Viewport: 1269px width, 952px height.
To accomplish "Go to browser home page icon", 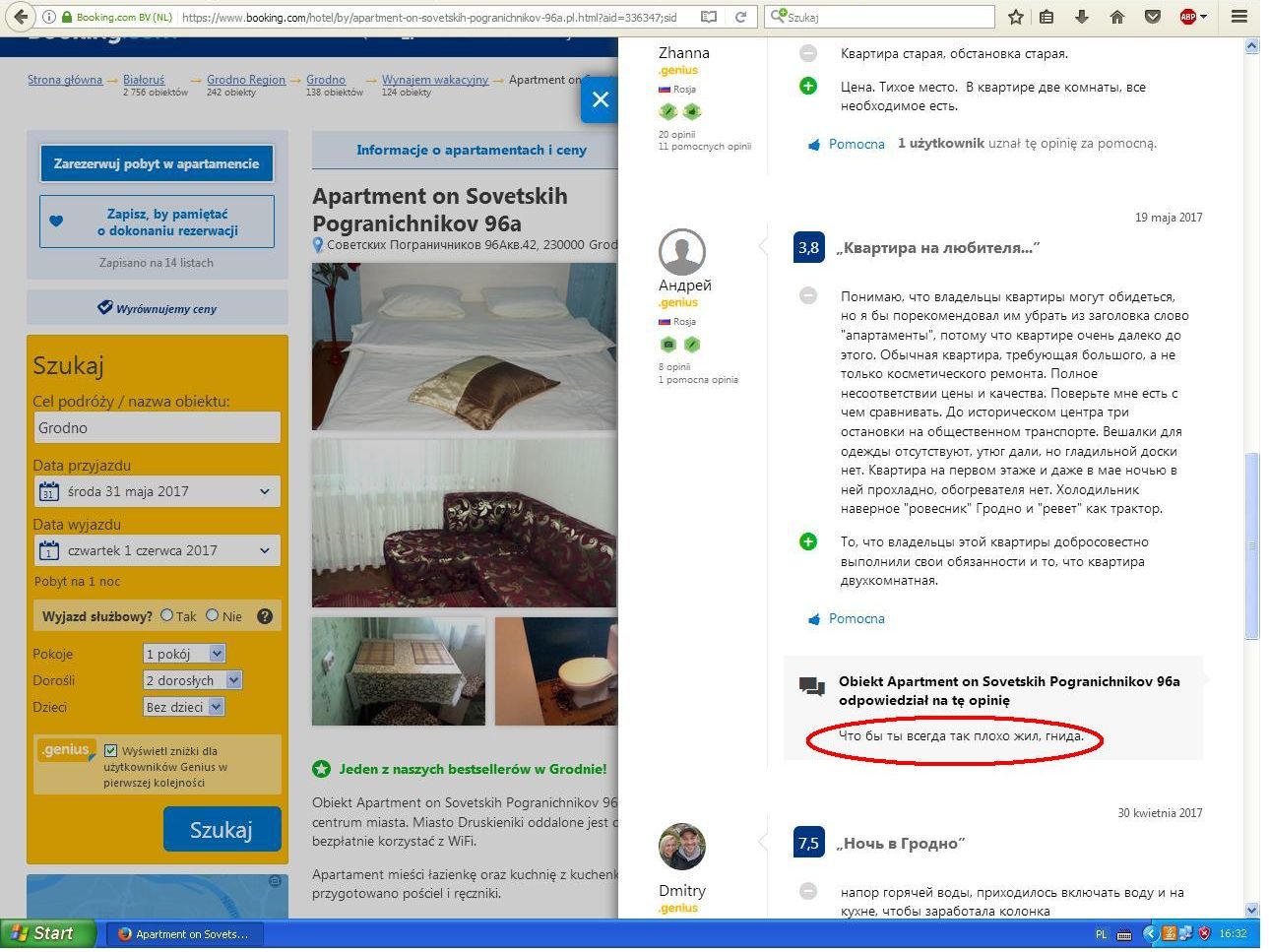I will [x=1116, y=17].
